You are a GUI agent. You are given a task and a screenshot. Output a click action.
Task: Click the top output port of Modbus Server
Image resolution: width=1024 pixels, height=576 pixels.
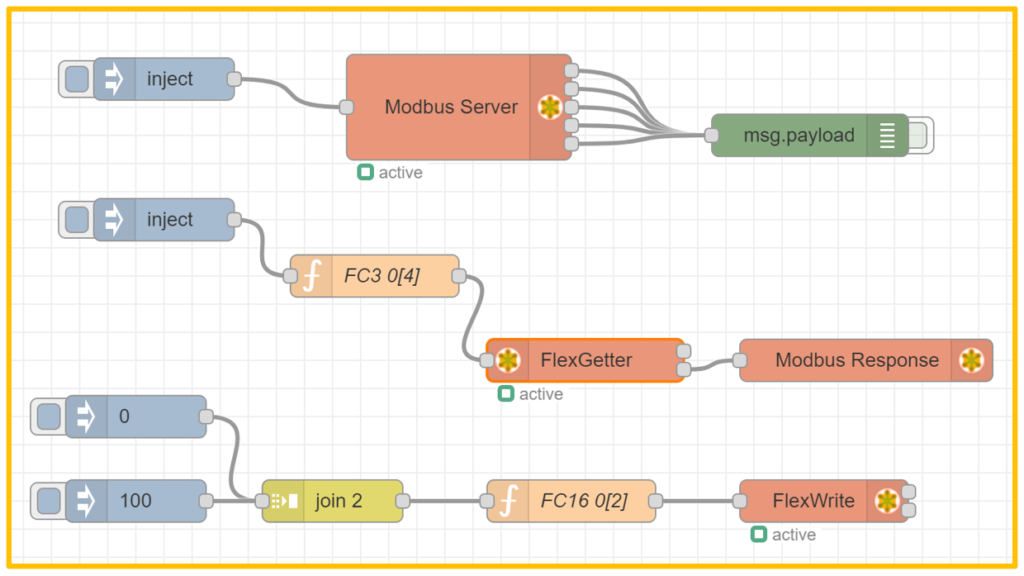pyautogui.click(x=571, y=71)
